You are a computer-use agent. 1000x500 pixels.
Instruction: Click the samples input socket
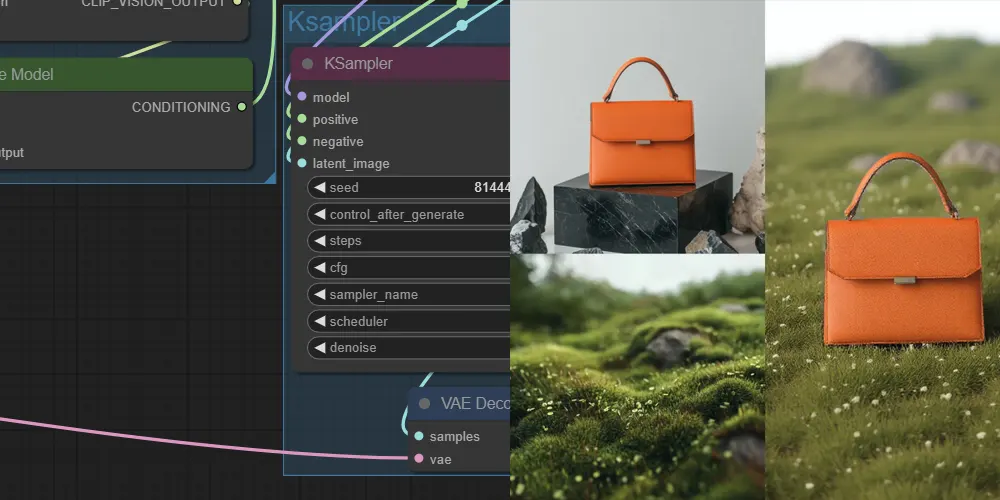pyautogui.click(x=418, y=436)
